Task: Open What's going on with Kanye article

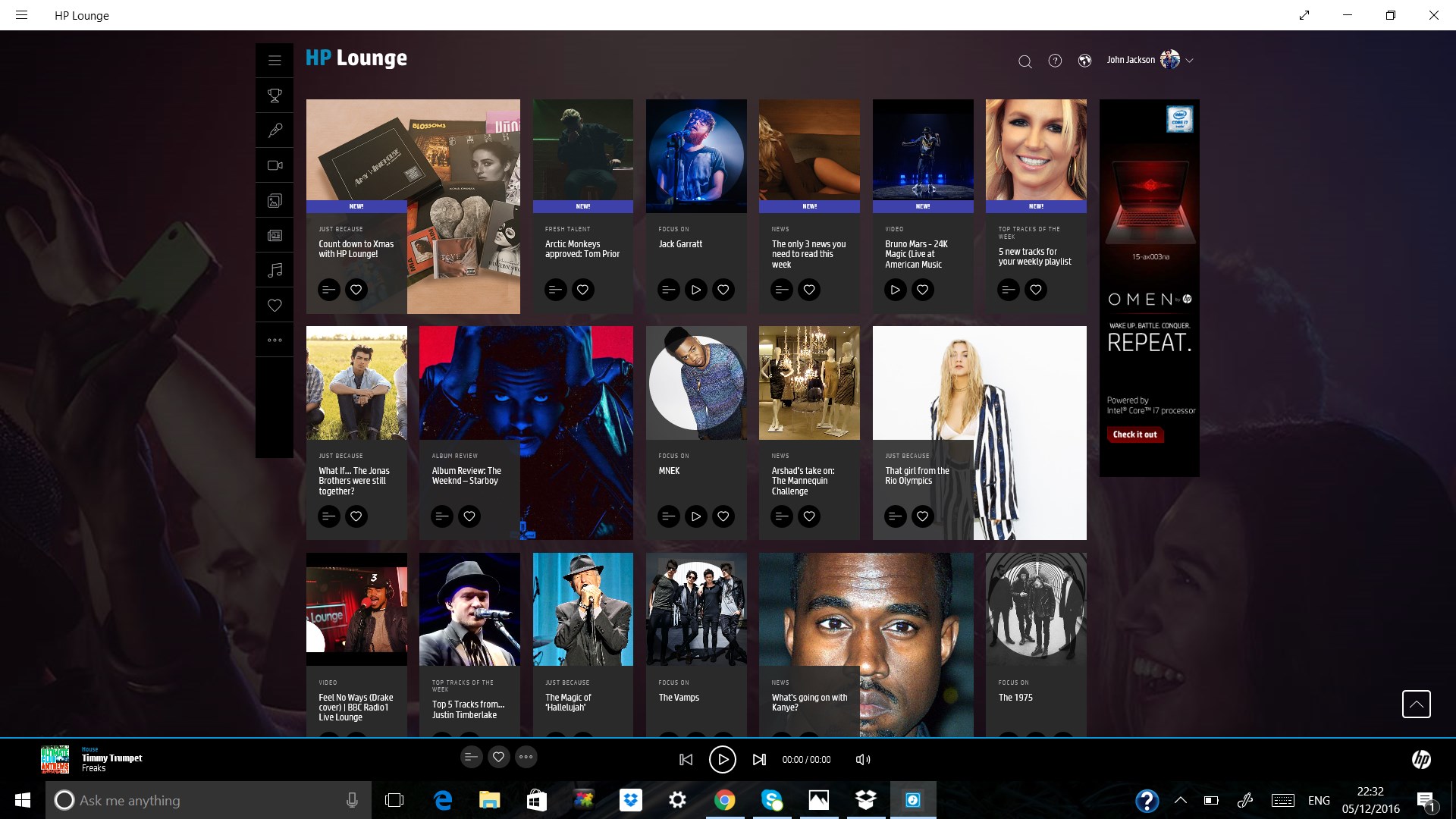Action: [809, 702]
